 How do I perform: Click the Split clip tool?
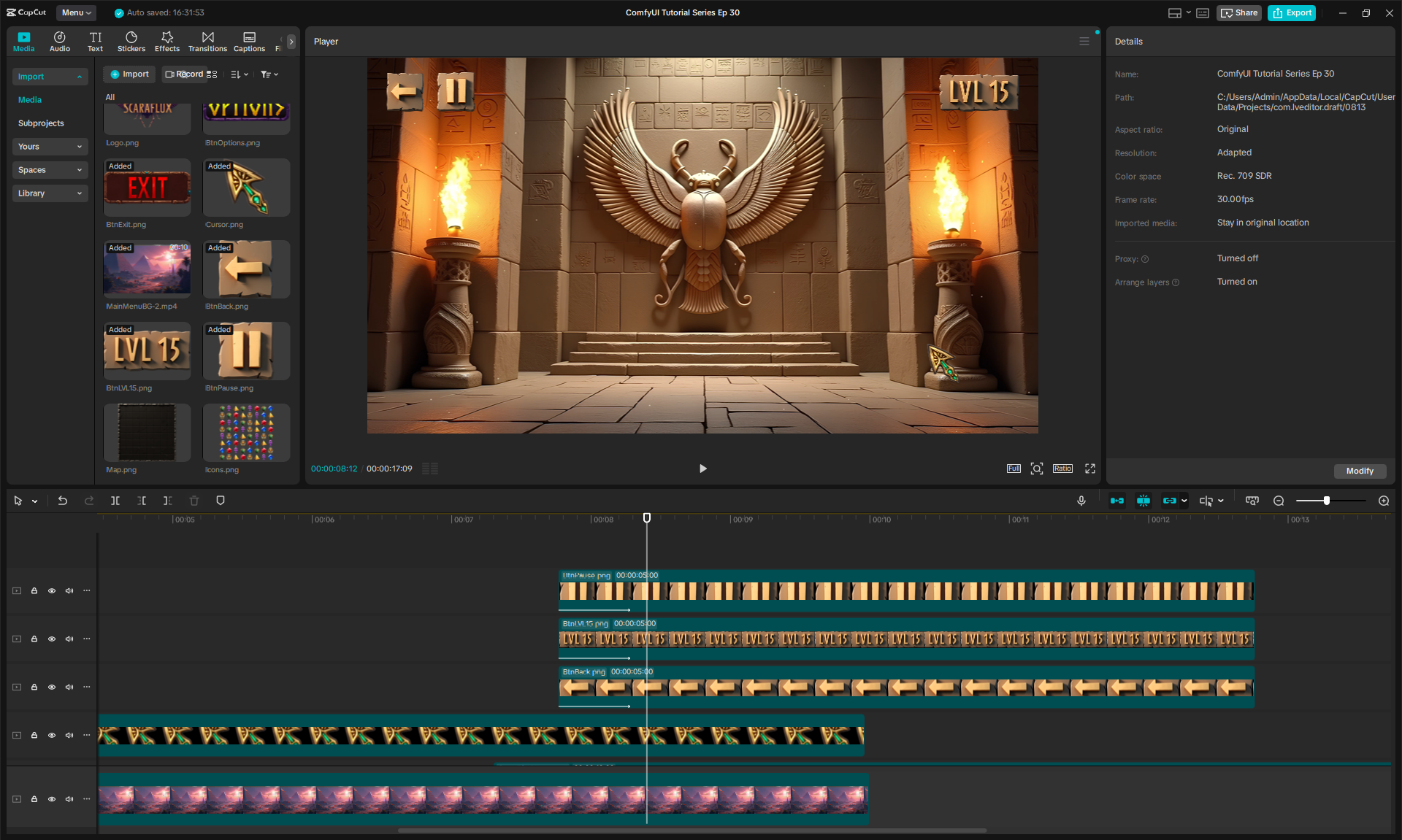115,501
